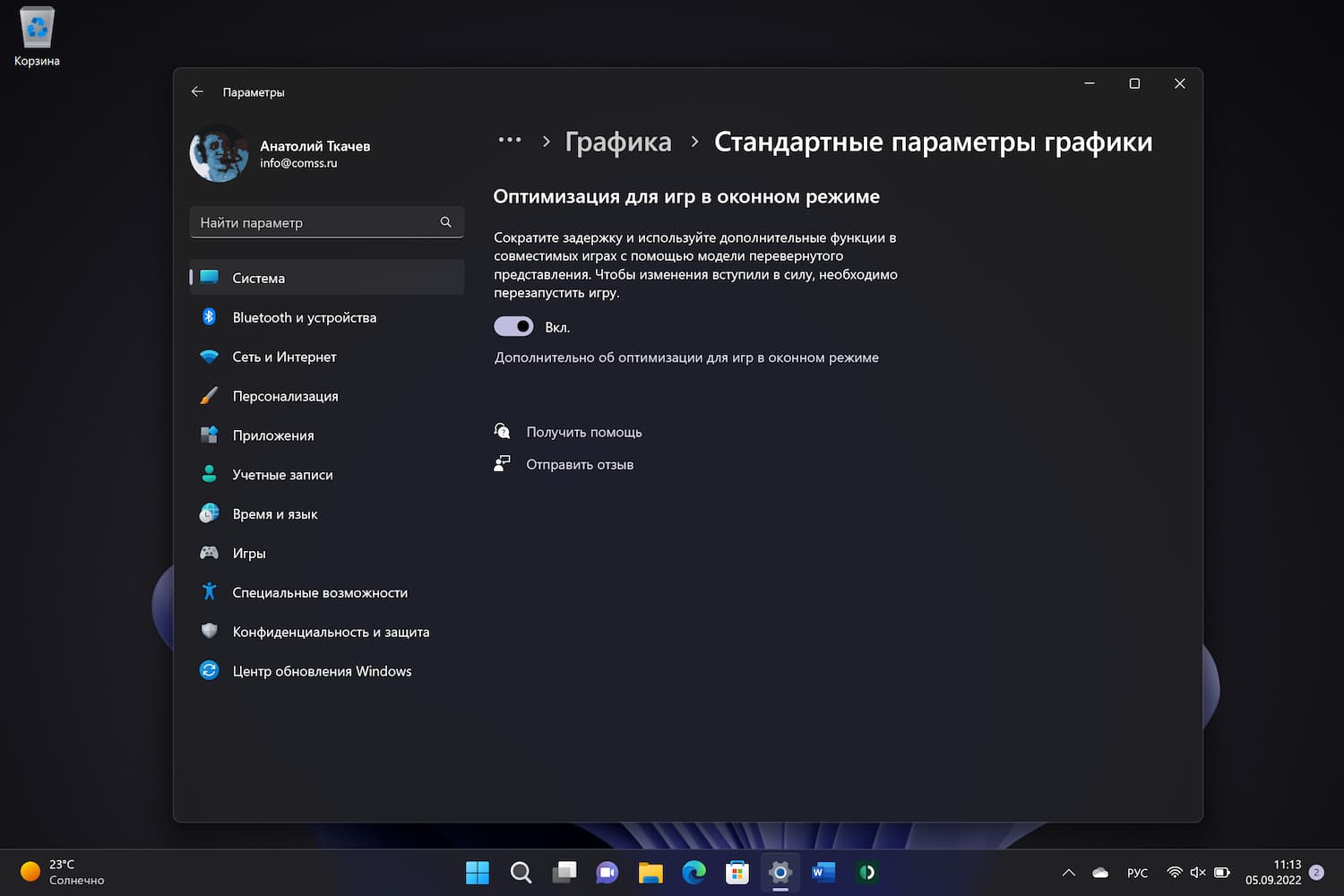Open Получить помощь help link
1344x896 pixels.
coord(583,432)
